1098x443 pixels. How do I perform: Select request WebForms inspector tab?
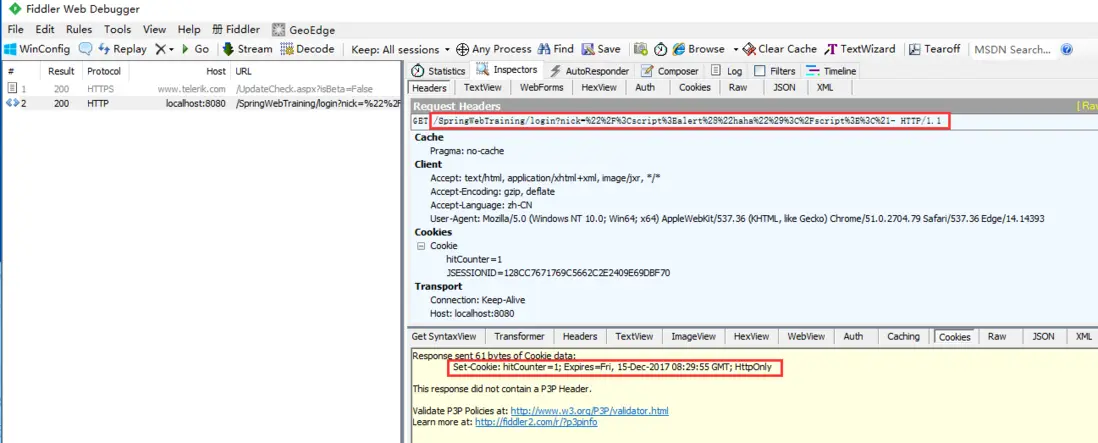coord(543,87)
